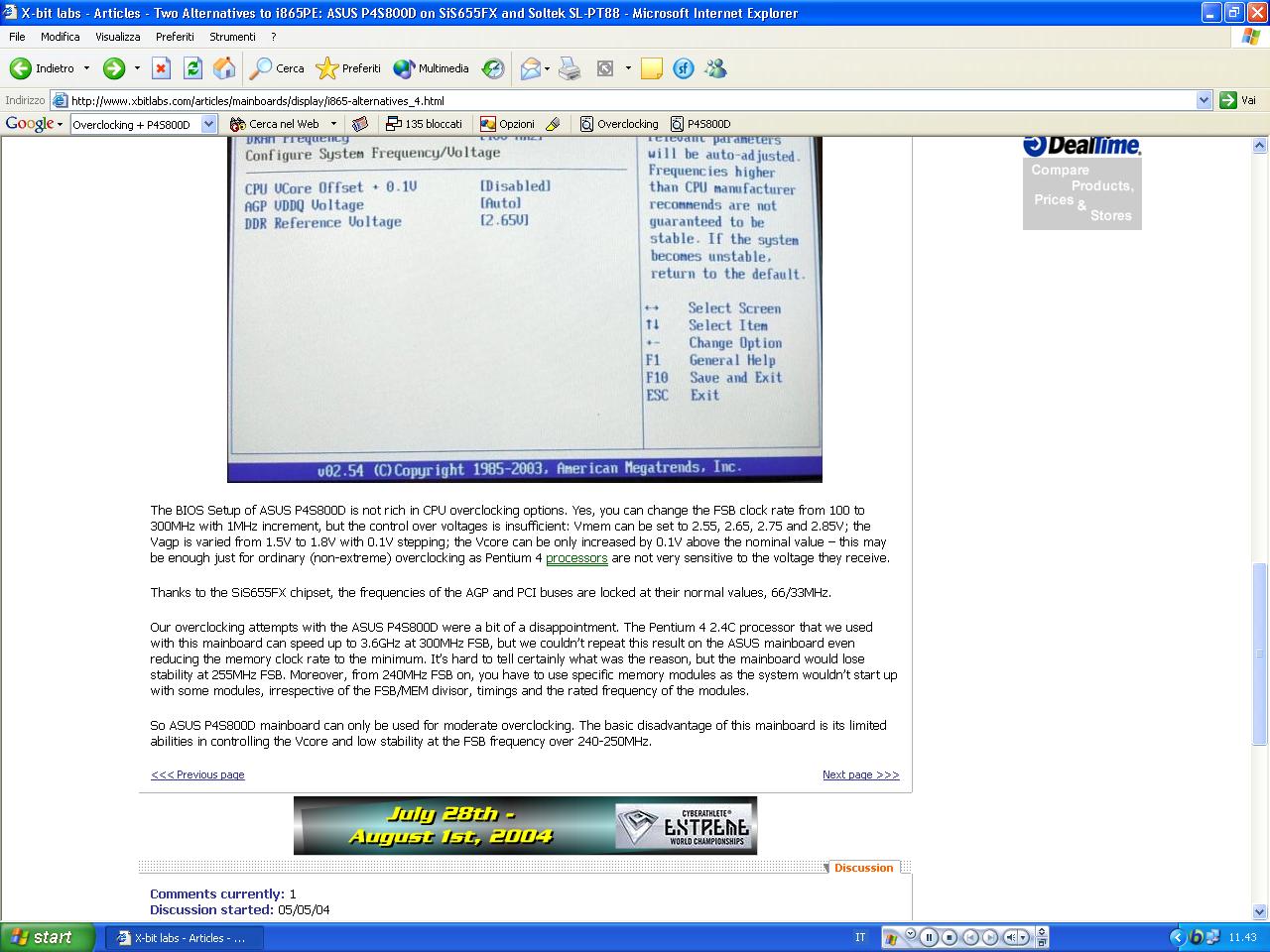Screen dimensions: 1270x952
Task: Click the yellow sticky note icon
Action: coord(652,68)
